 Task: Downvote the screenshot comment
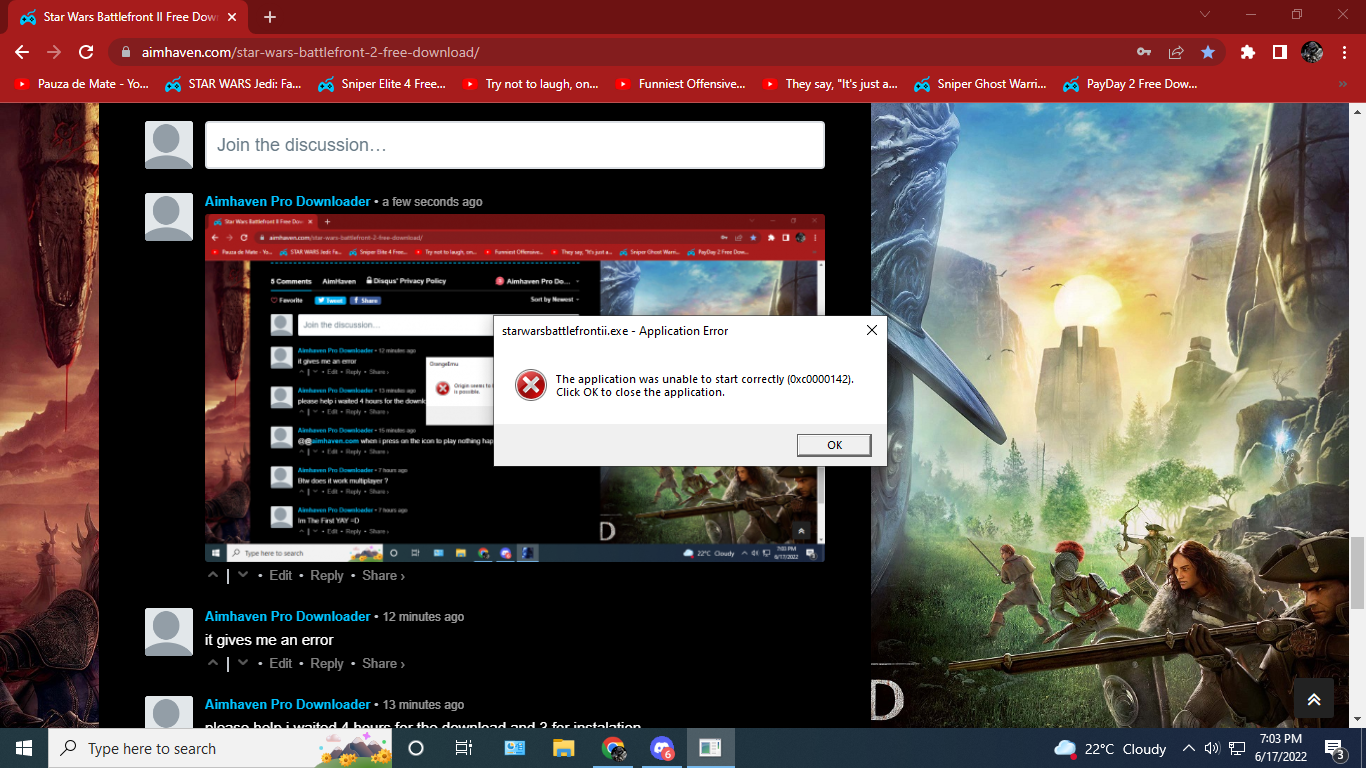point(243,575)
